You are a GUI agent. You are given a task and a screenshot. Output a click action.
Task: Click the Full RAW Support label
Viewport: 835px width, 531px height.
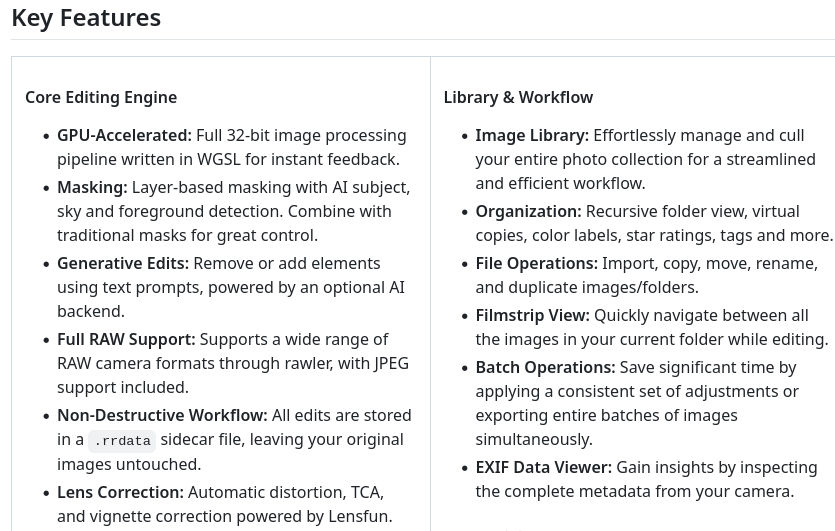click(126, 339)
